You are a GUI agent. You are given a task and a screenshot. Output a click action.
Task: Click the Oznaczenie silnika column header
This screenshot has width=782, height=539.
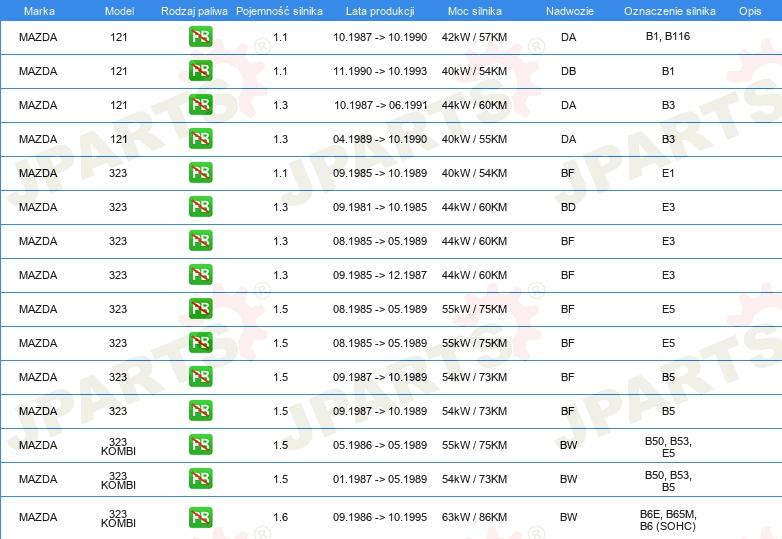point(669,11)
